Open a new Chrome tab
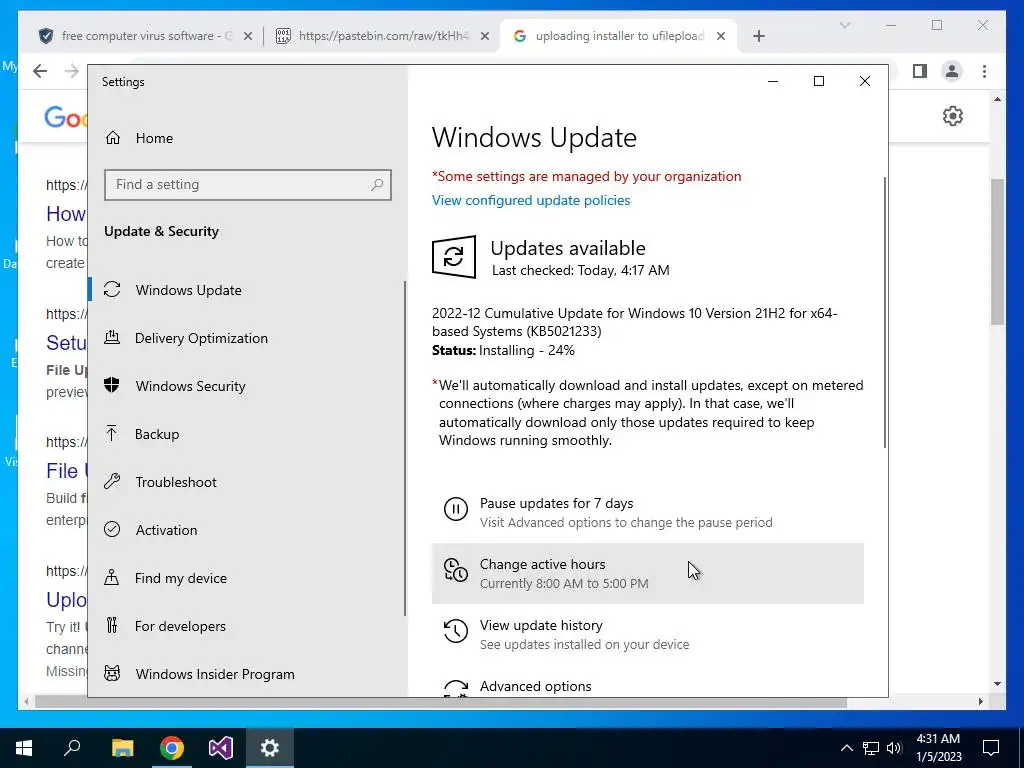1024x768 pixels. (x=758, y=37)
